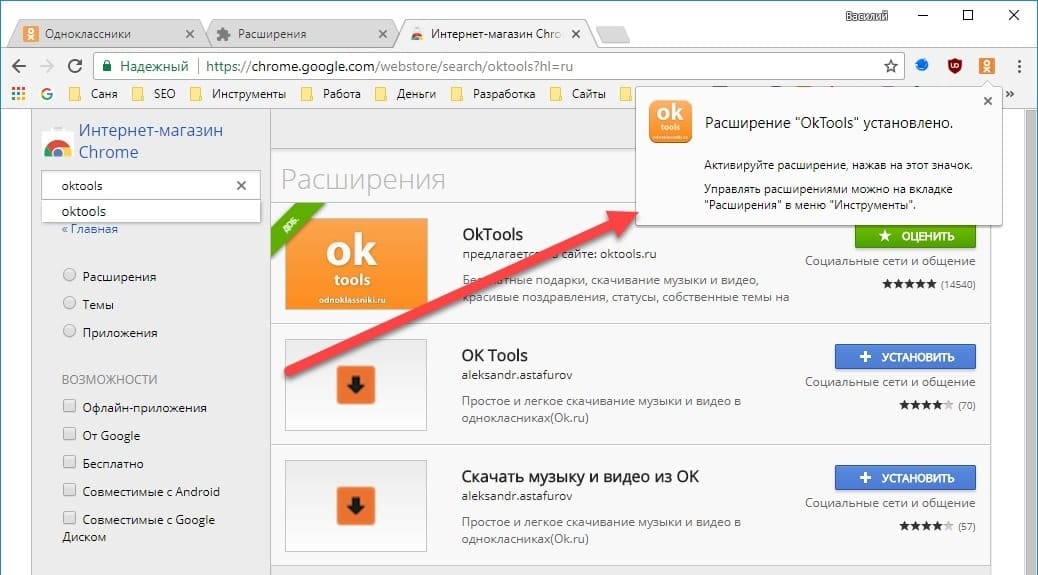Screen dimensions: 1038x575
Task: Close the OkTools installed notification popup
Action: [x=988, y=101]
